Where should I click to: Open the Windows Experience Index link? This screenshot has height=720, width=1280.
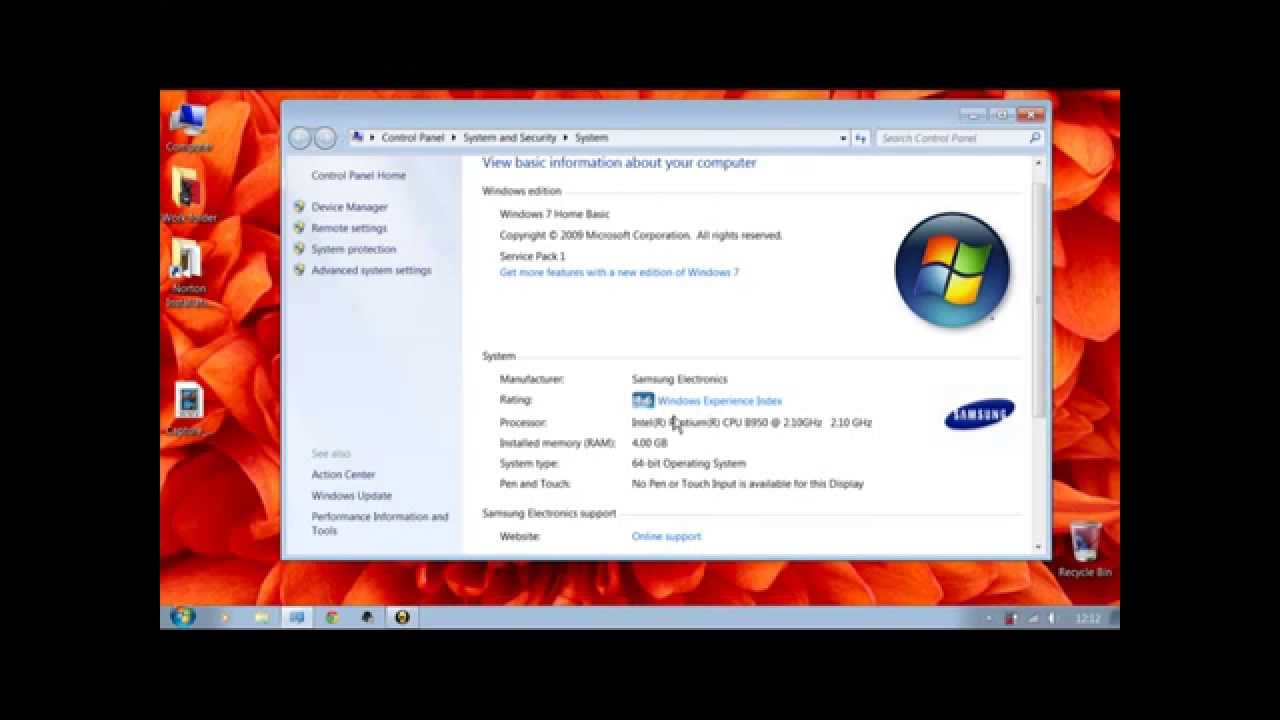tap(720, 401)
